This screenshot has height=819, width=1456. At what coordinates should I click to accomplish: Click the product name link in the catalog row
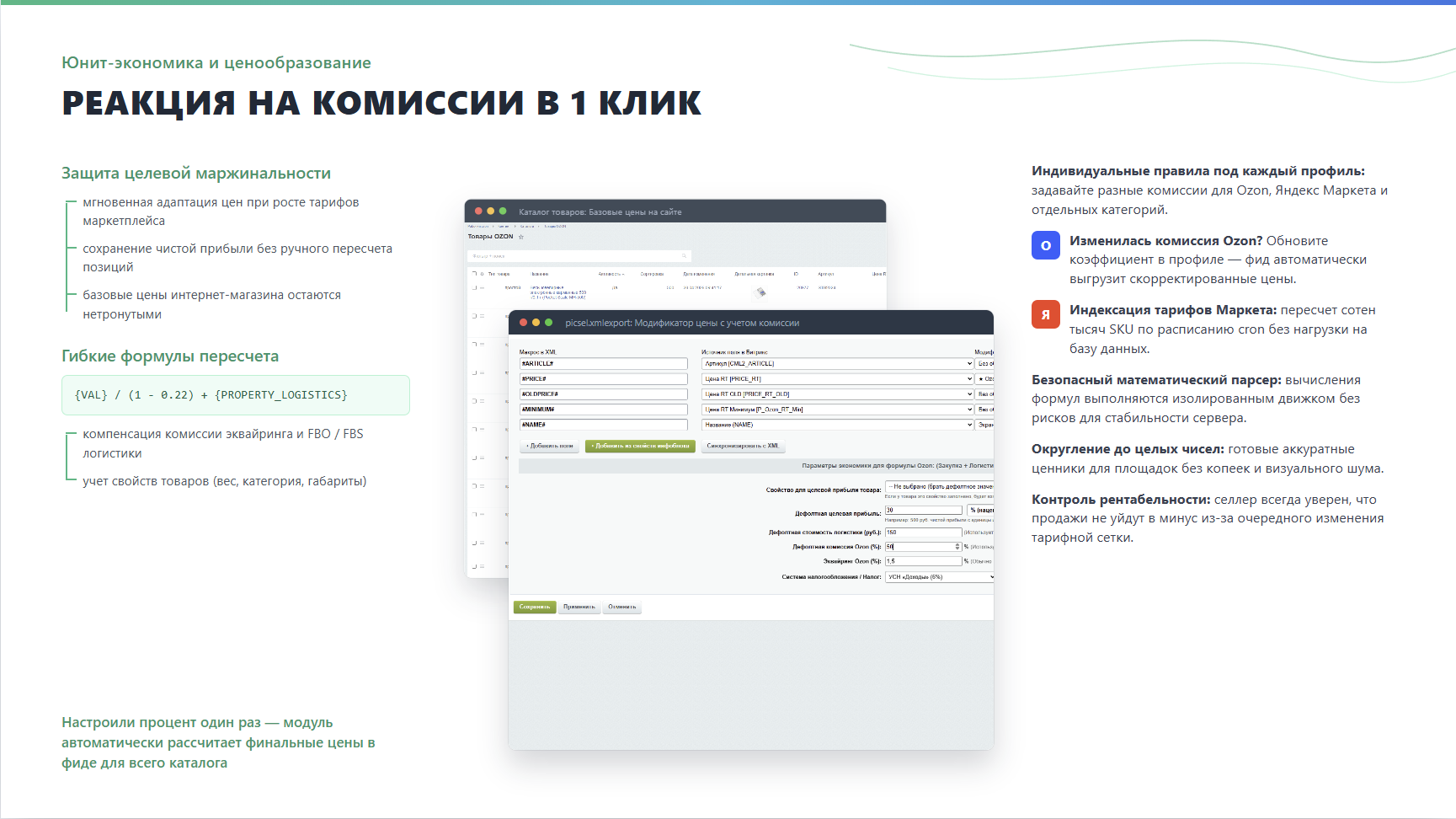click(x=558, y=292)
